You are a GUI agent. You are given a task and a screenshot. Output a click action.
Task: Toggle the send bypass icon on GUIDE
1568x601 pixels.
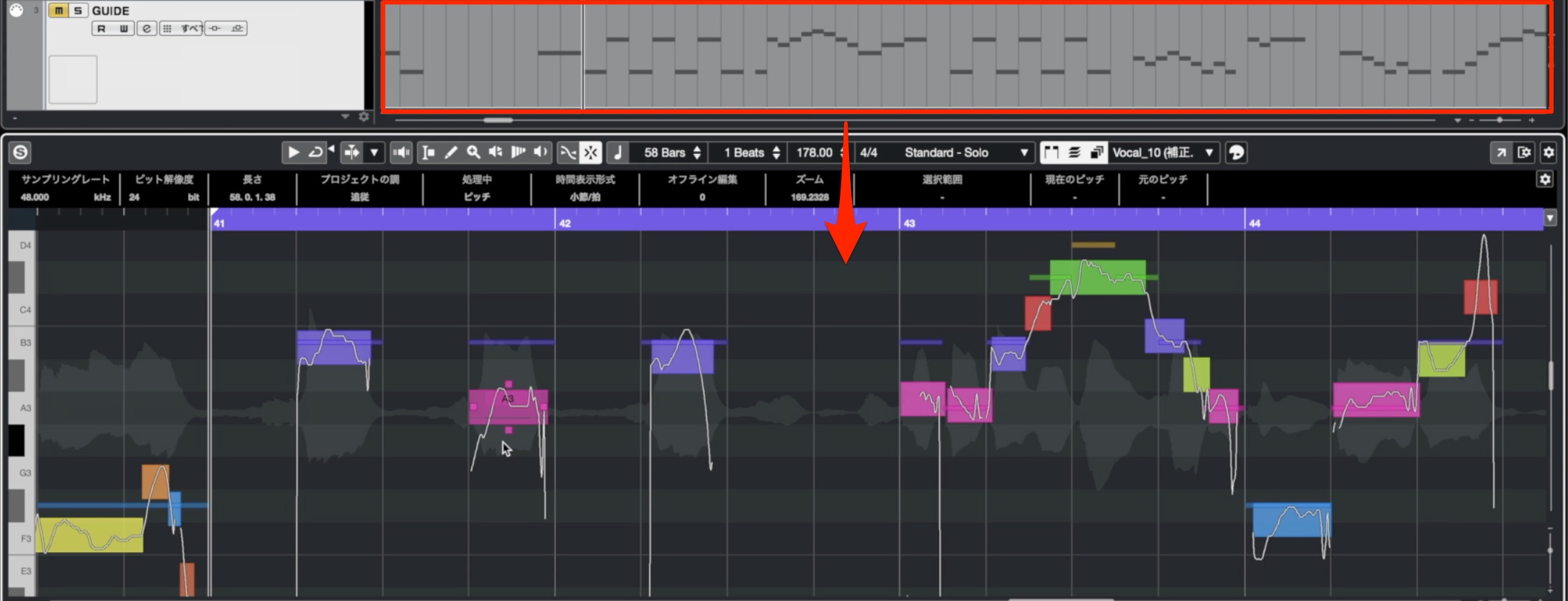tap(237, 28)
